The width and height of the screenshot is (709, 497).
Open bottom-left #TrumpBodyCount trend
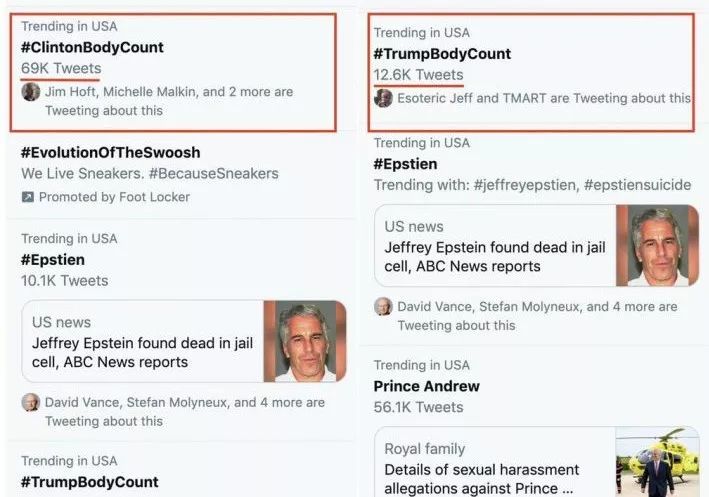tap(90, 482)
